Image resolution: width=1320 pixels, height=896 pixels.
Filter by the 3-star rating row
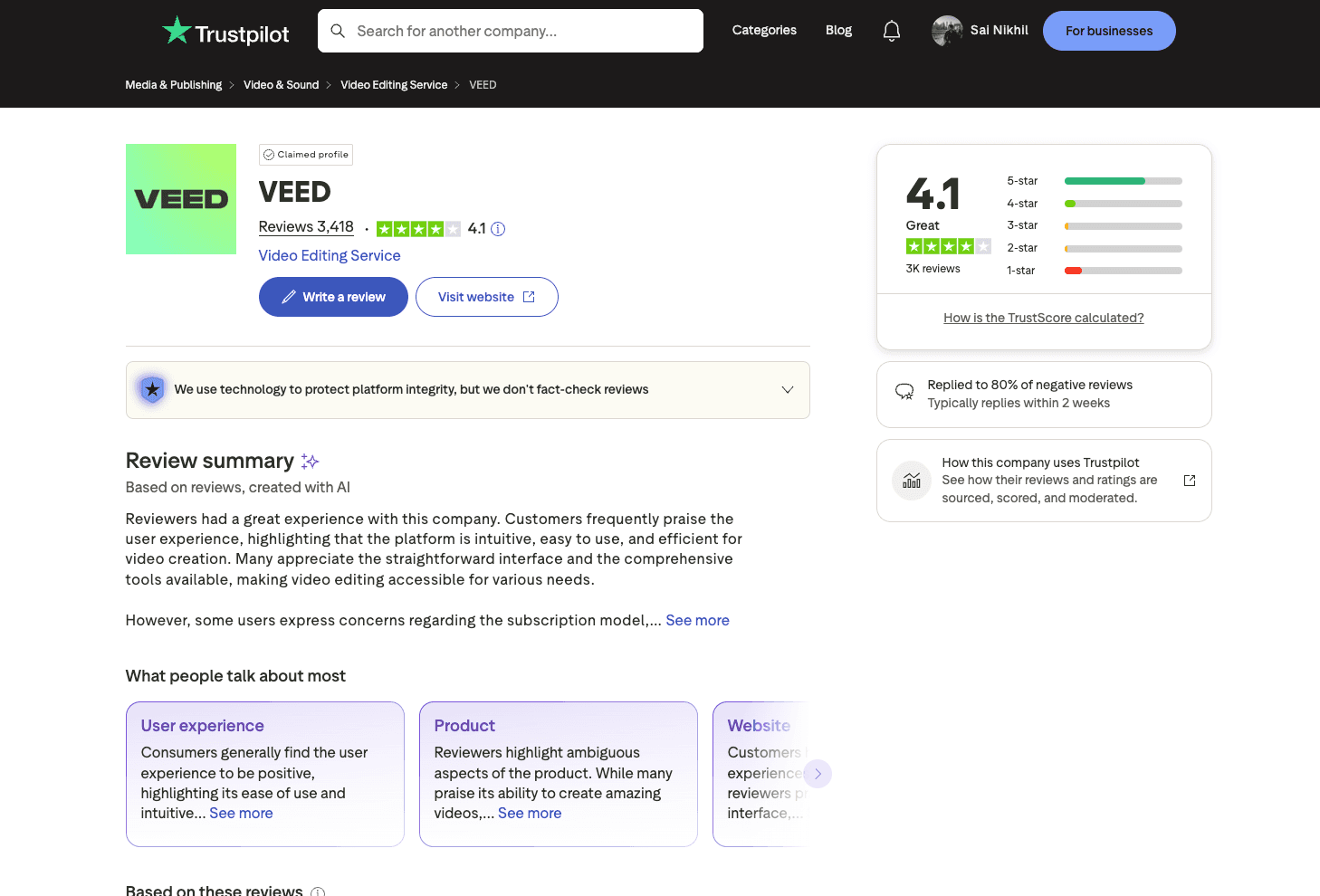(1094, 225)
